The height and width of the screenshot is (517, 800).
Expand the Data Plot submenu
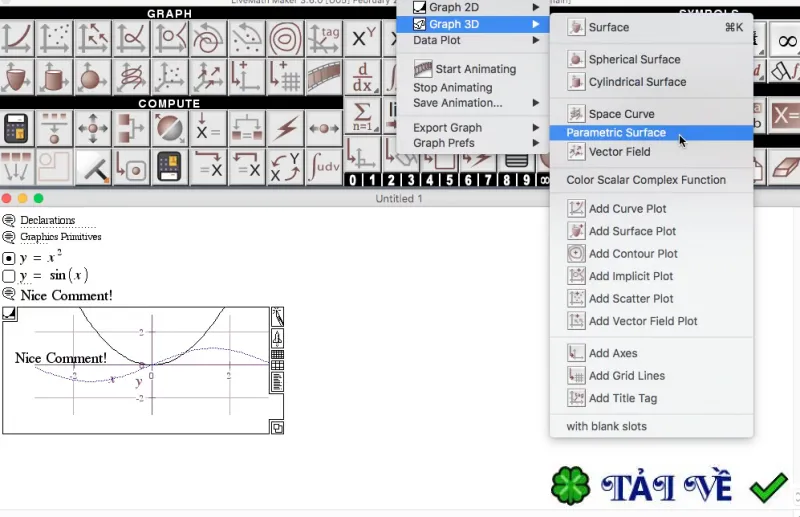[473, 40]
